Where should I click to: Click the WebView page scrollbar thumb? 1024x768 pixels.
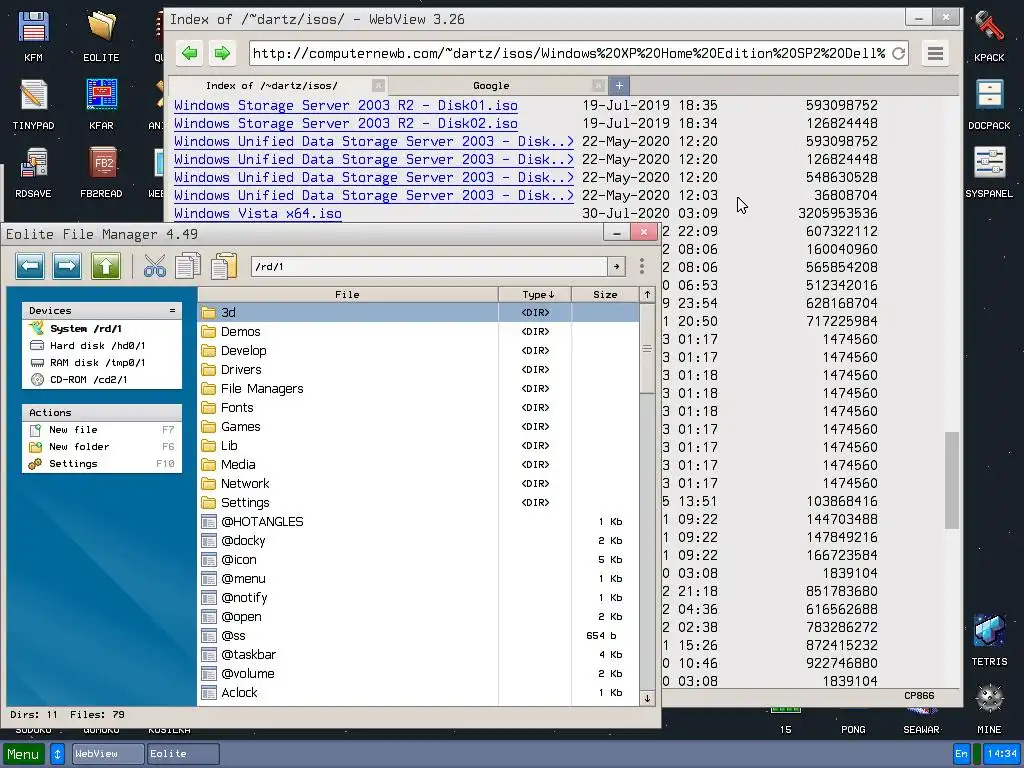(x=952, y=480)
